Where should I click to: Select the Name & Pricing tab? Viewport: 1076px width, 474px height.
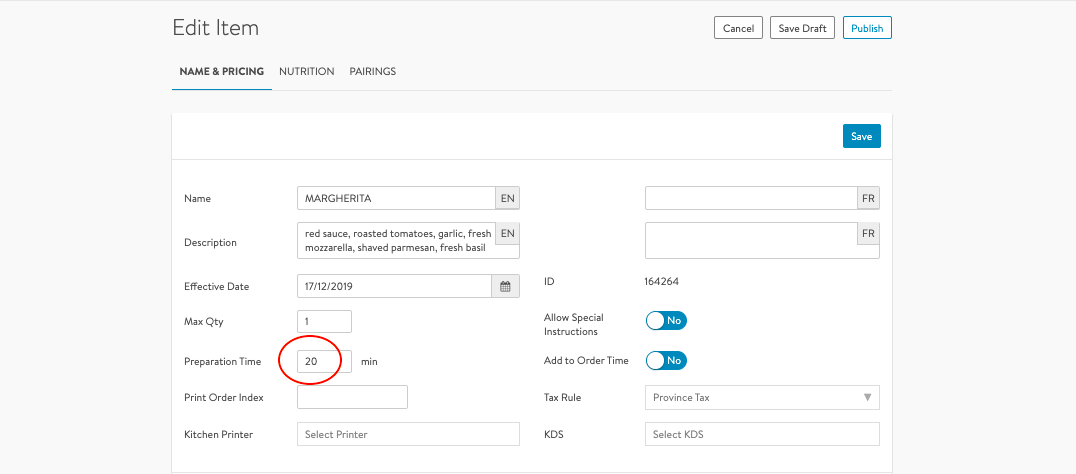point(221,72)
